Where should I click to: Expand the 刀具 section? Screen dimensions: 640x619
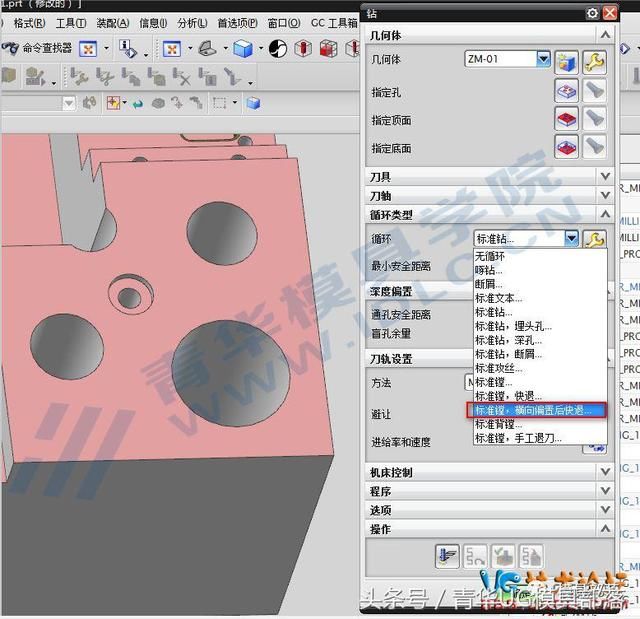pyautogui.click(x=605, y=177)
